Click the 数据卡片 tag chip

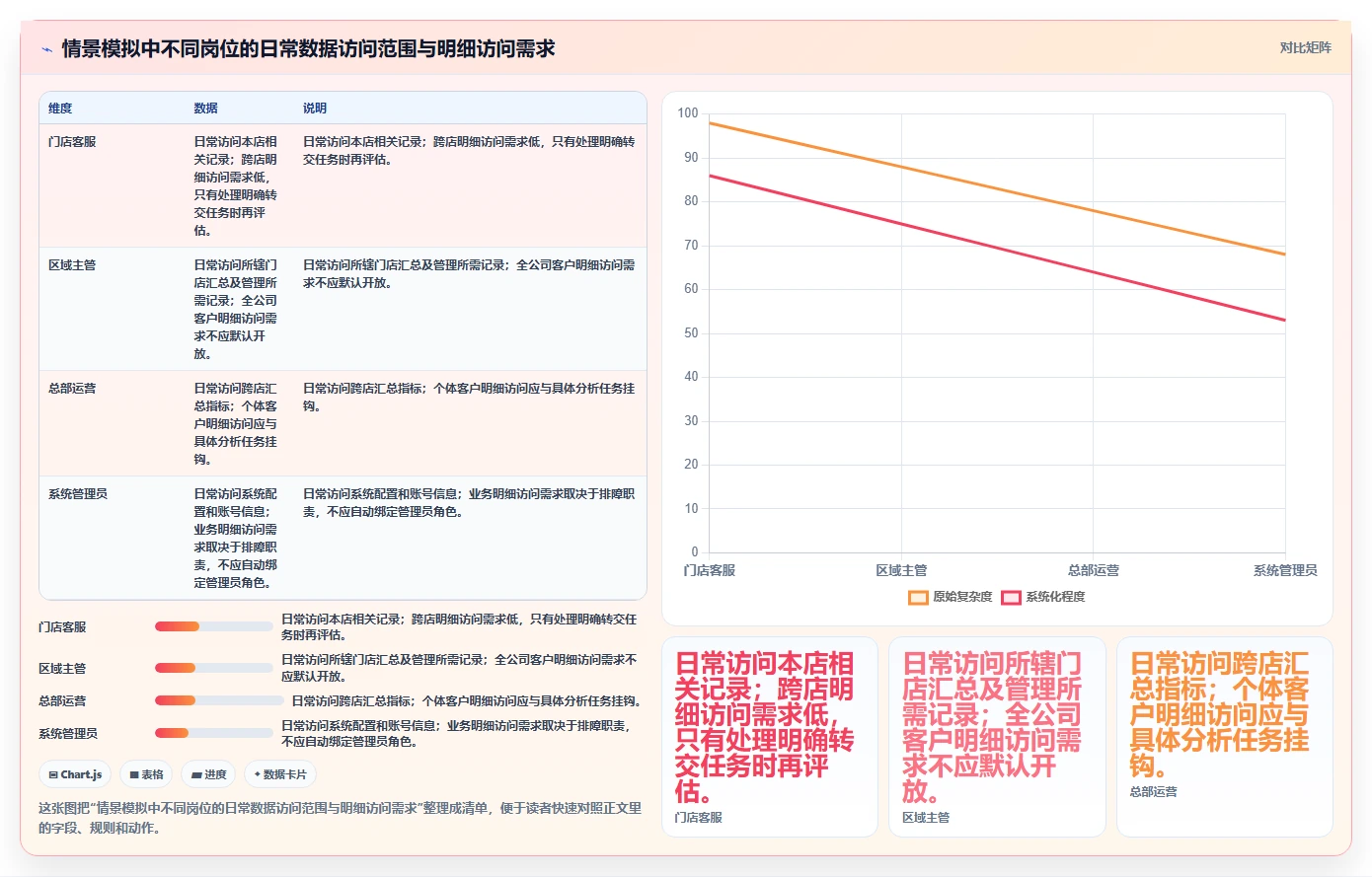(x=280, y=774)
